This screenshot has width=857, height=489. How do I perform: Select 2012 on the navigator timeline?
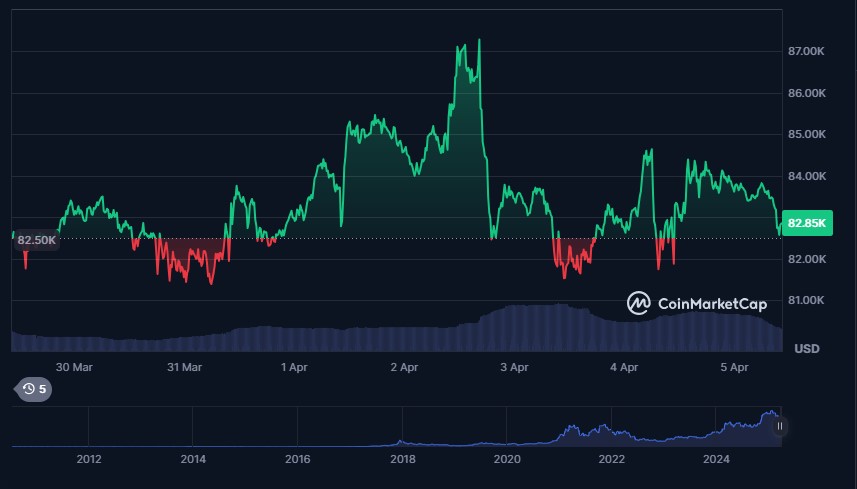click(89, 459)
